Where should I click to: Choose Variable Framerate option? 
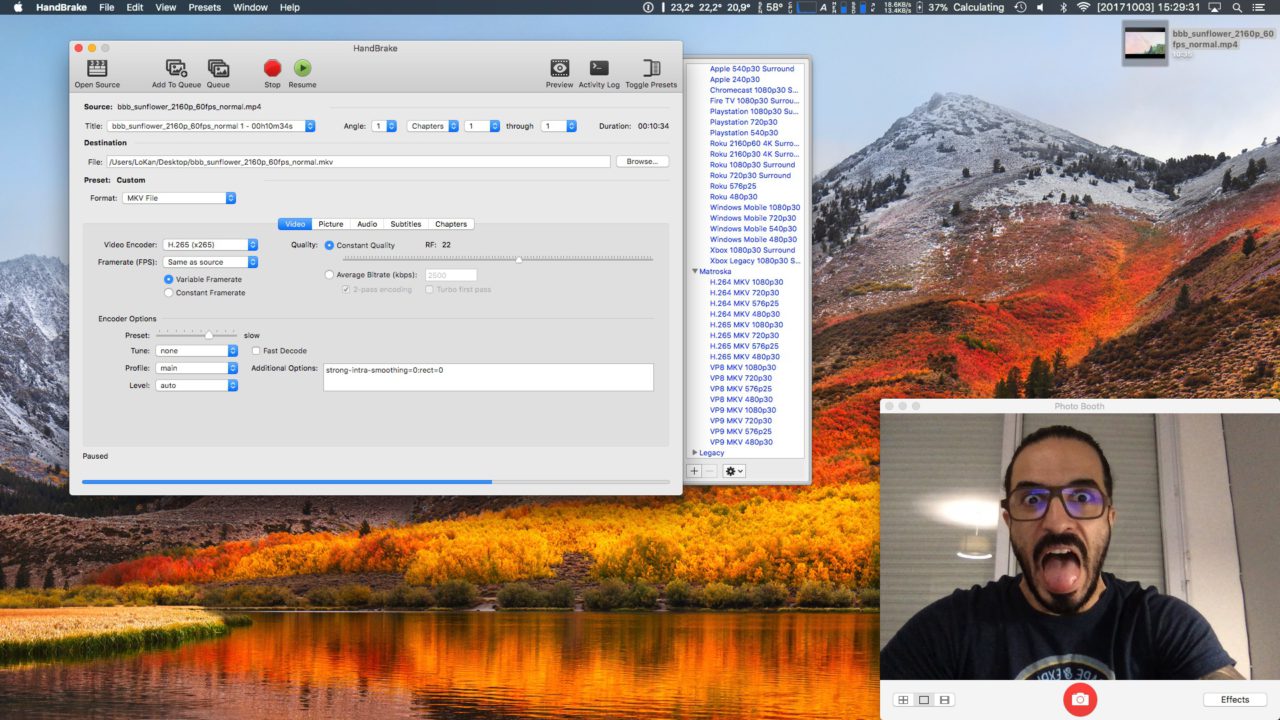169,279
